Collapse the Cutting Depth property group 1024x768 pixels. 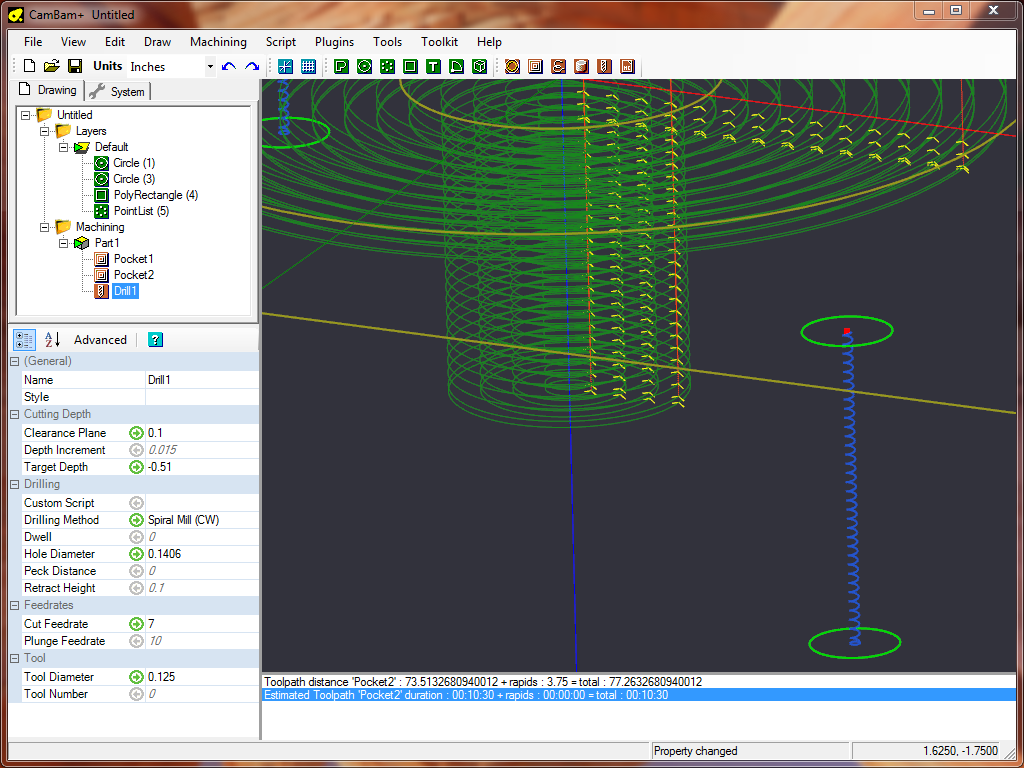click(15, 414)
